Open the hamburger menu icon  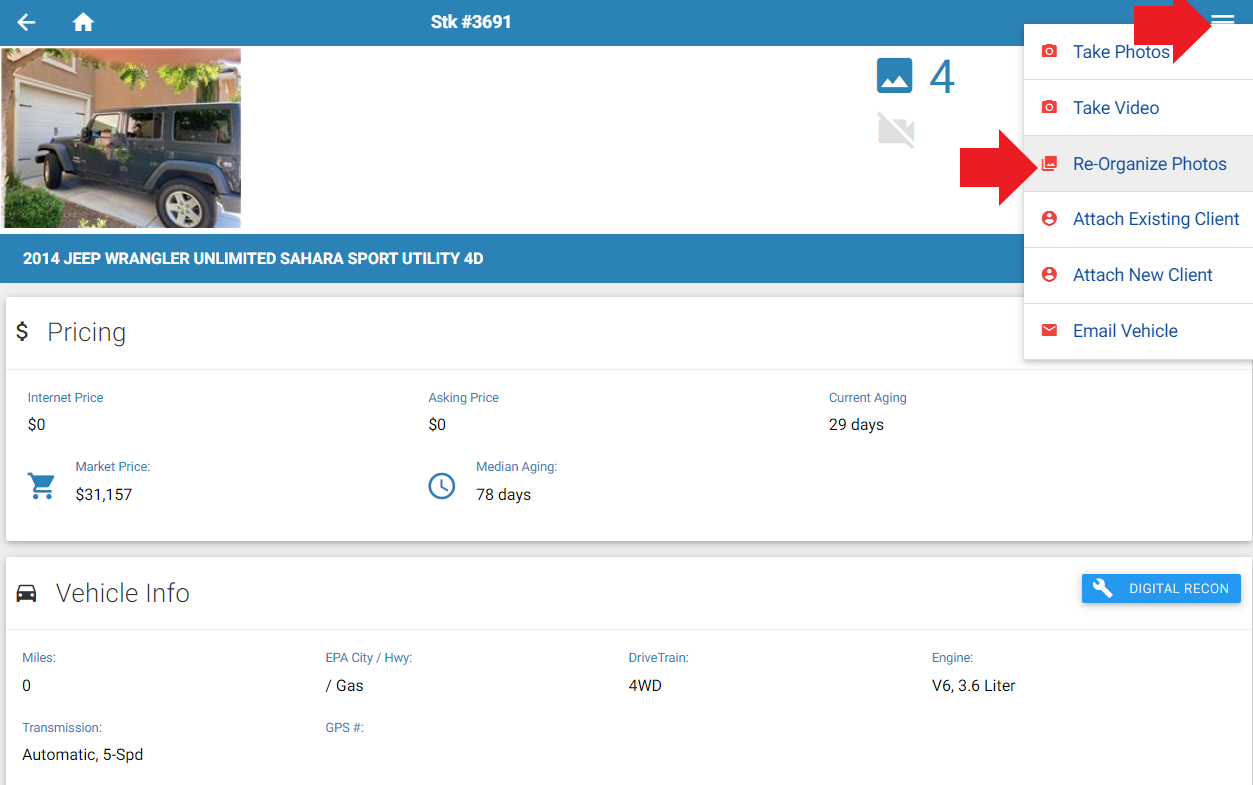1223,22
